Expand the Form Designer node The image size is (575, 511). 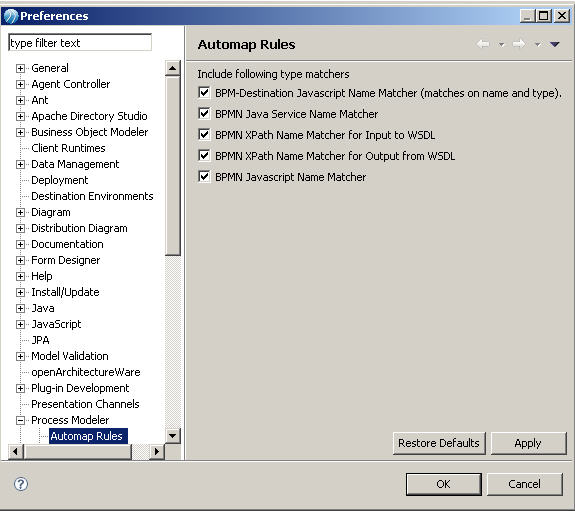[20, 260]
